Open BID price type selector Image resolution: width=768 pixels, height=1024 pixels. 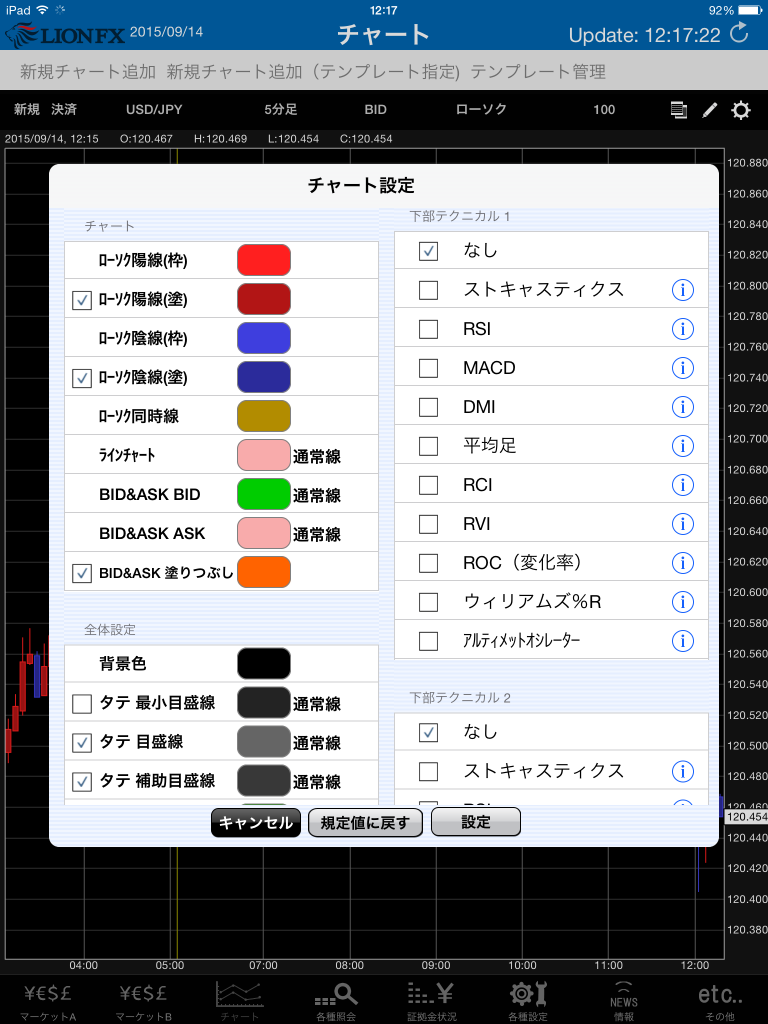(x=376, y=110)
